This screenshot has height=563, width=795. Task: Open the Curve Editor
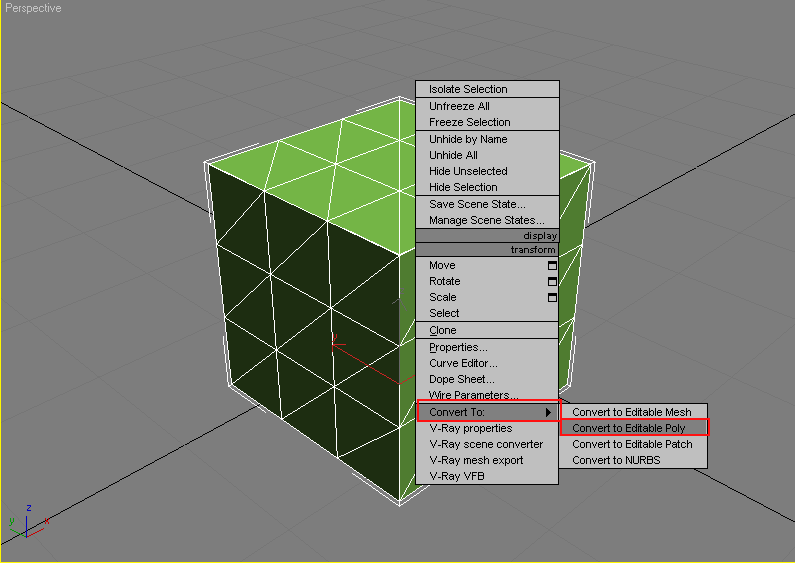click(487, 363)
